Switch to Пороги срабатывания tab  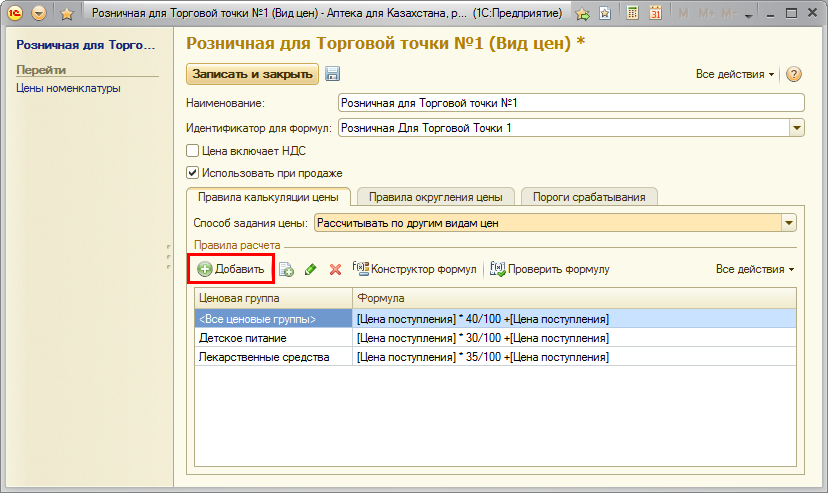tap(589, 197)
